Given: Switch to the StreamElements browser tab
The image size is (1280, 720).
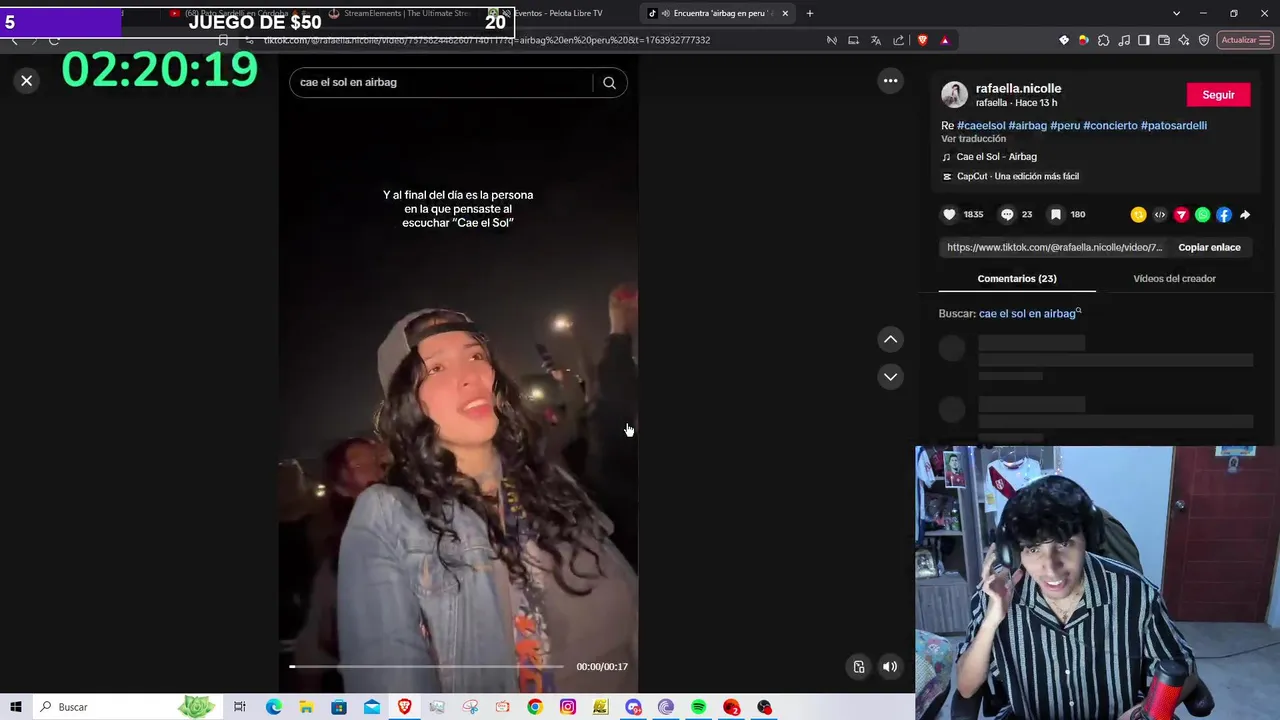Looking at the screenshot, I should pos(407,13).
